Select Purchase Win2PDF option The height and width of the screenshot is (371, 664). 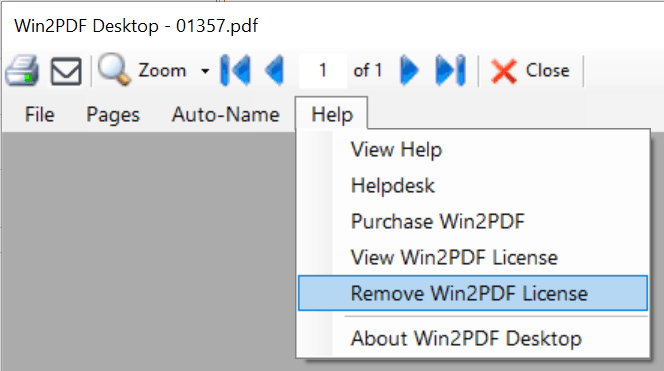click(x=473, y=221)
